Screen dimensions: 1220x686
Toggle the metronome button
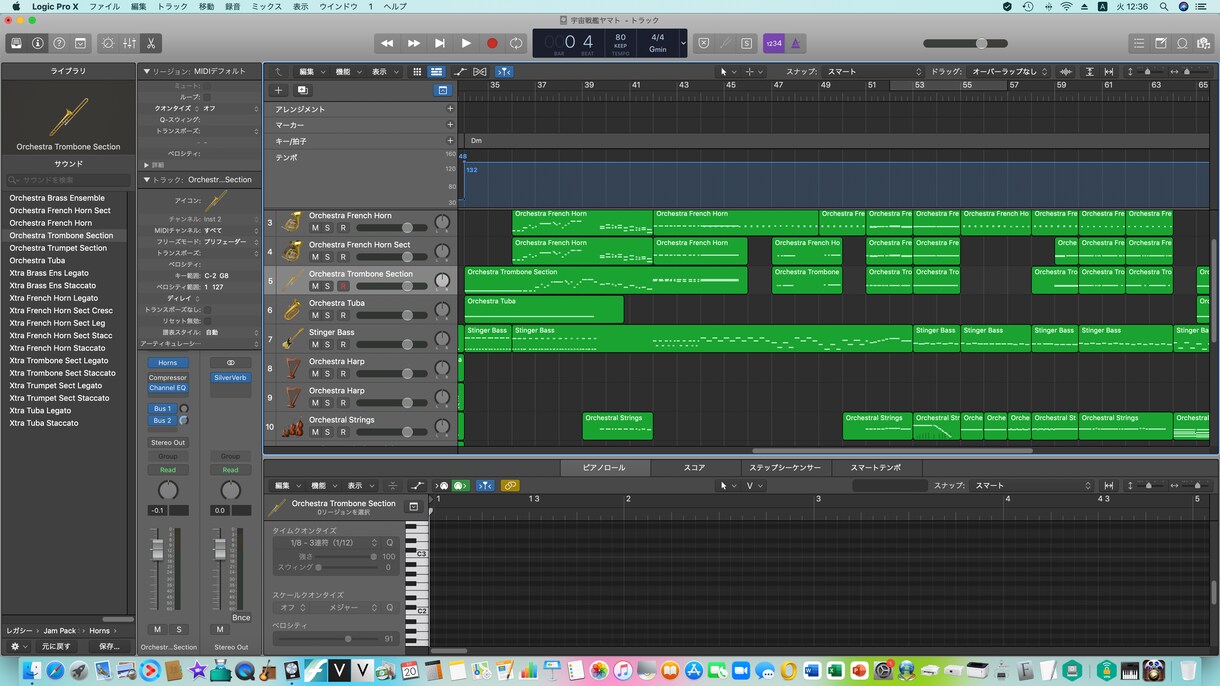coord(796,43)
